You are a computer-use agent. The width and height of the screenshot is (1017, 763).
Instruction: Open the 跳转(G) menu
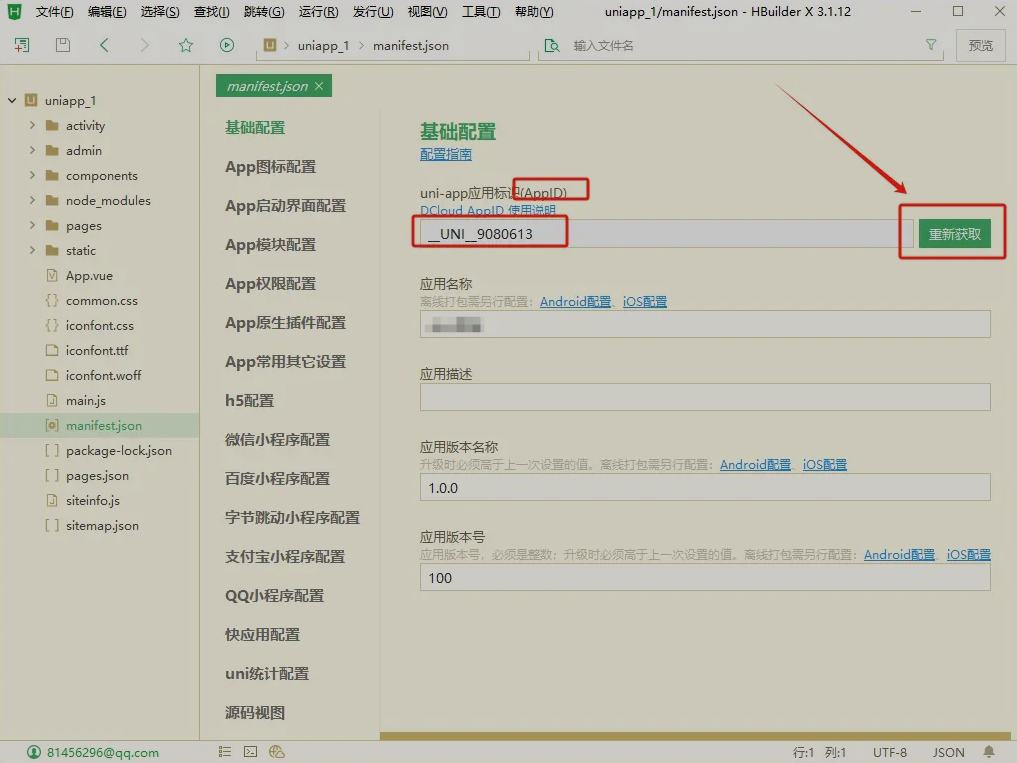[264, 12]
